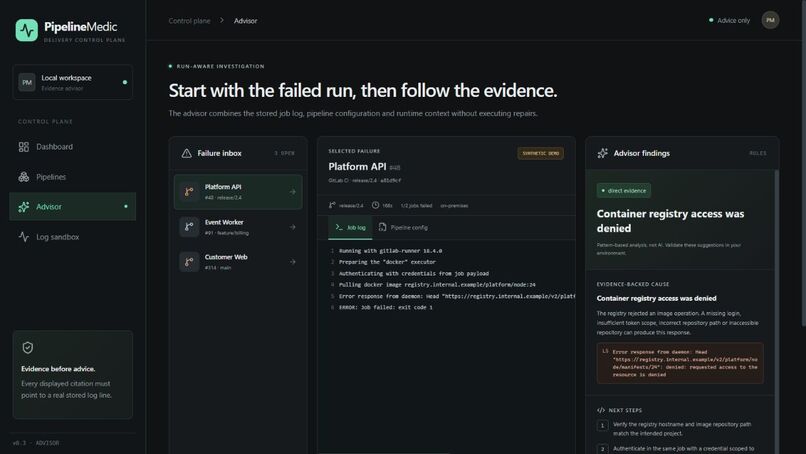The width and height of the screenshot is (806, 454).
Task: Click the '1/2 jobs failed' metadata text
Action: pos(416,206)
